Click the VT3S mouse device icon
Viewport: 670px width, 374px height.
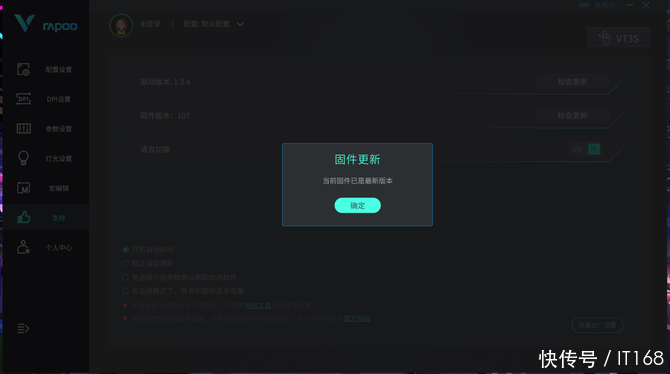click(x=605, y=38)
